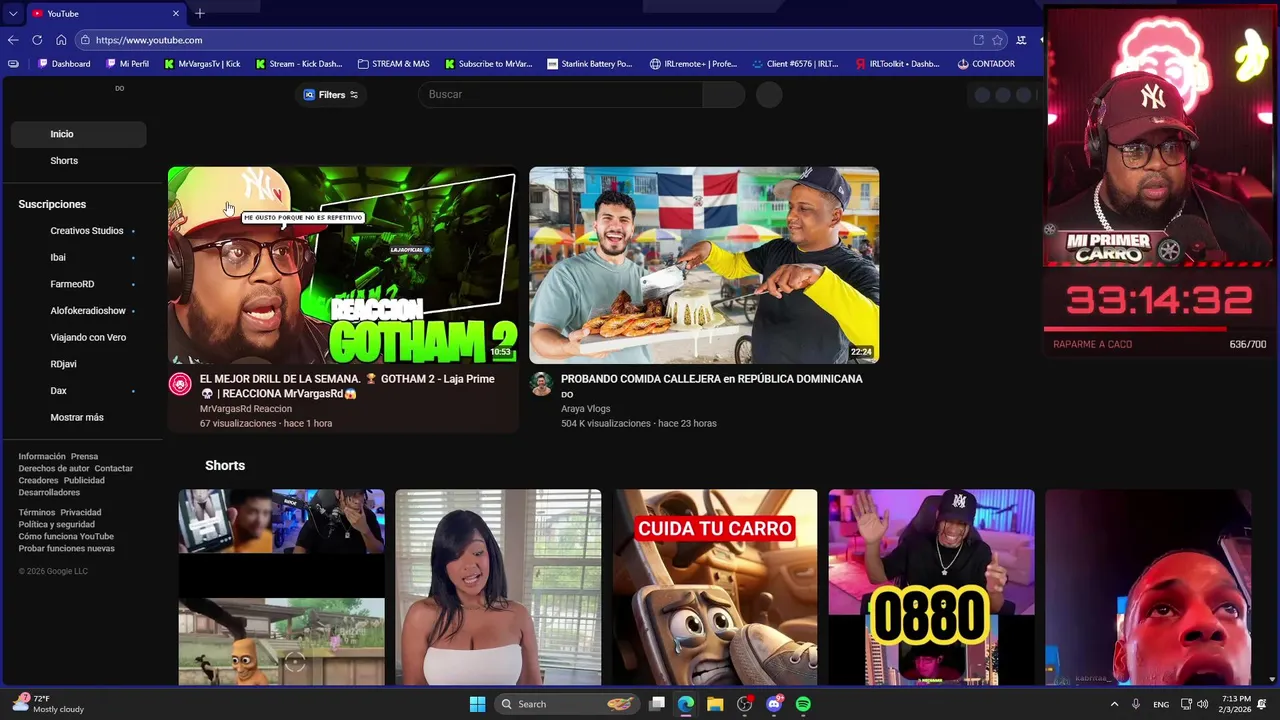Open PROBANDO COMIDA CALLEJERA video title
Viewport: 1280px width, 720px height.
point(711,386)
